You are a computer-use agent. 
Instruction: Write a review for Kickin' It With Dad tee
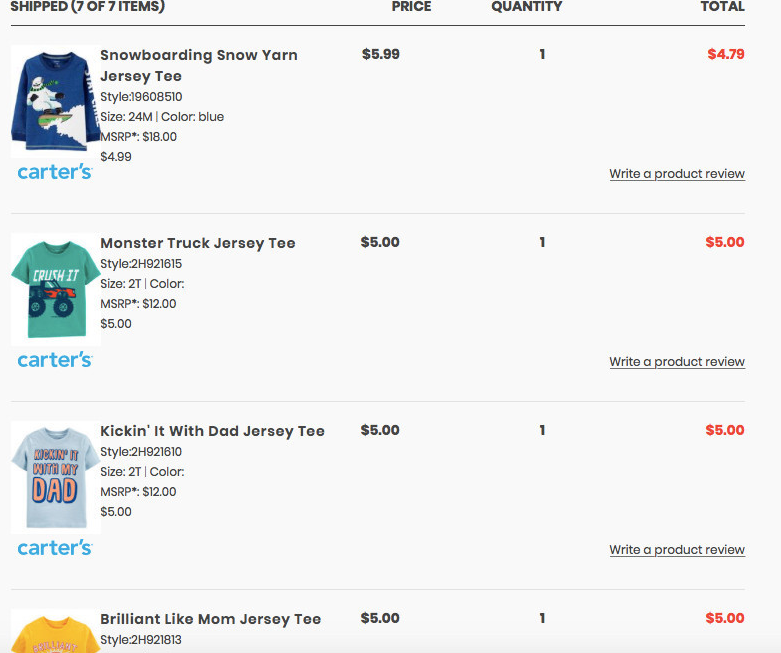tap(677, 550)
